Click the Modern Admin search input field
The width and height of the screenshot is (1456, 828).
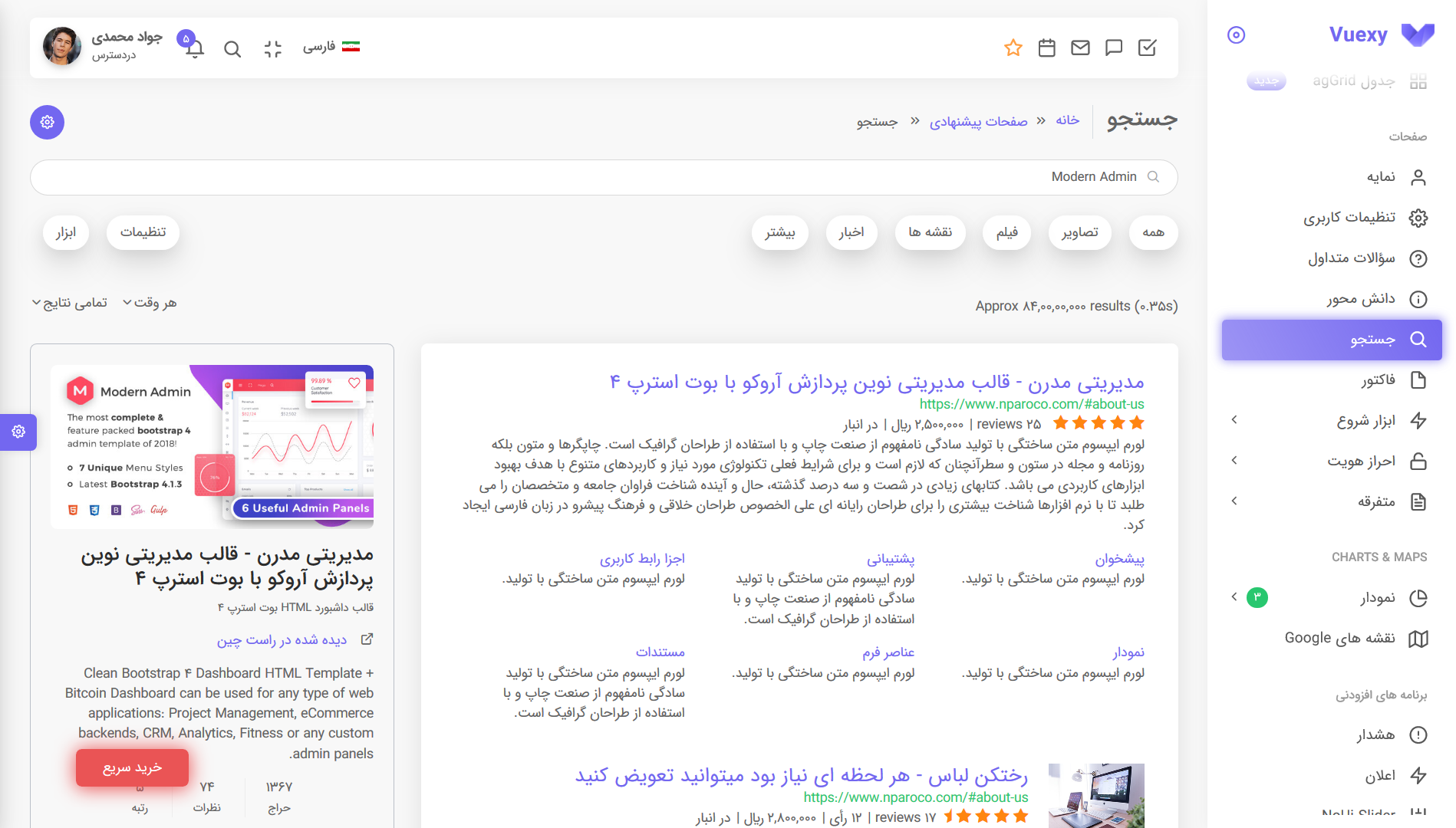(604, 177)
